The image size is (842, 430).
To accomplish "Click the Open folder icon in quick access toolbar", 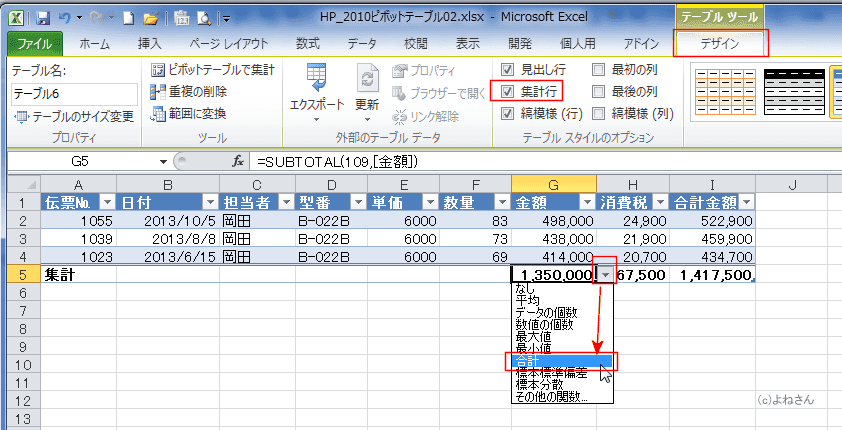I will pyautogui.click(x=149, y=18).
